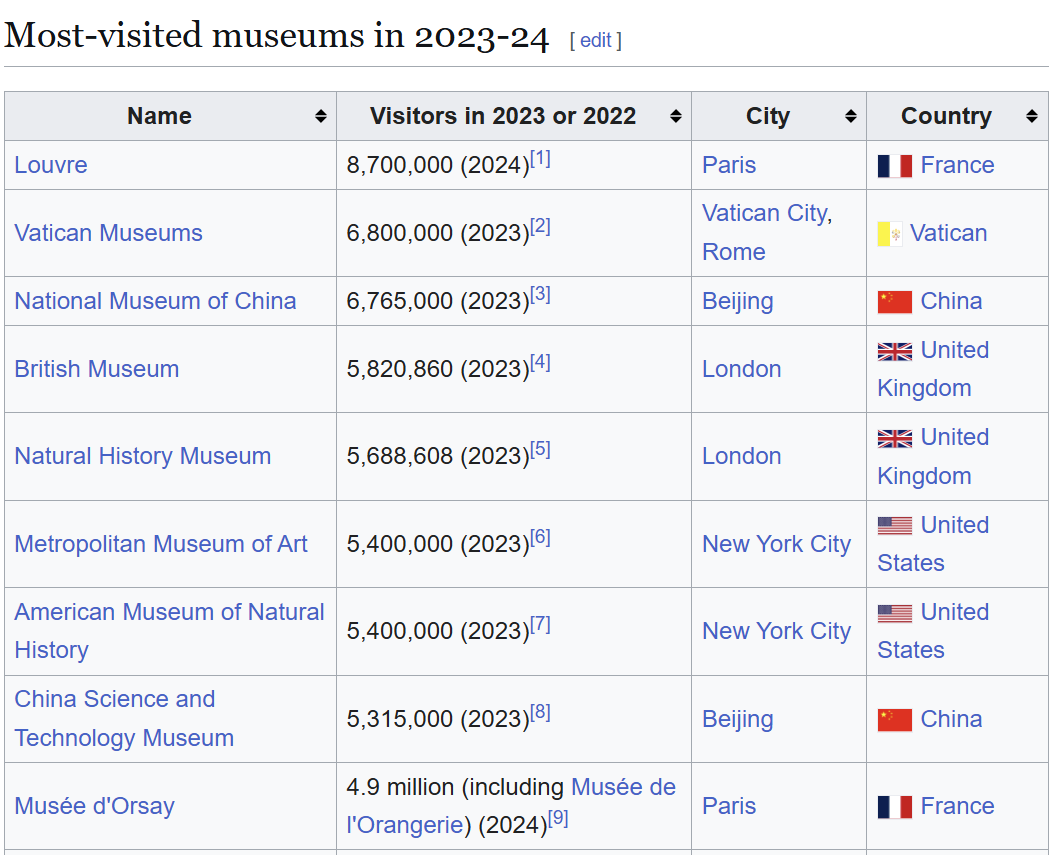The height and width of the screenshot is (855, 1059).
Task: Open citation reference [5]
Action: click(540, 450)
